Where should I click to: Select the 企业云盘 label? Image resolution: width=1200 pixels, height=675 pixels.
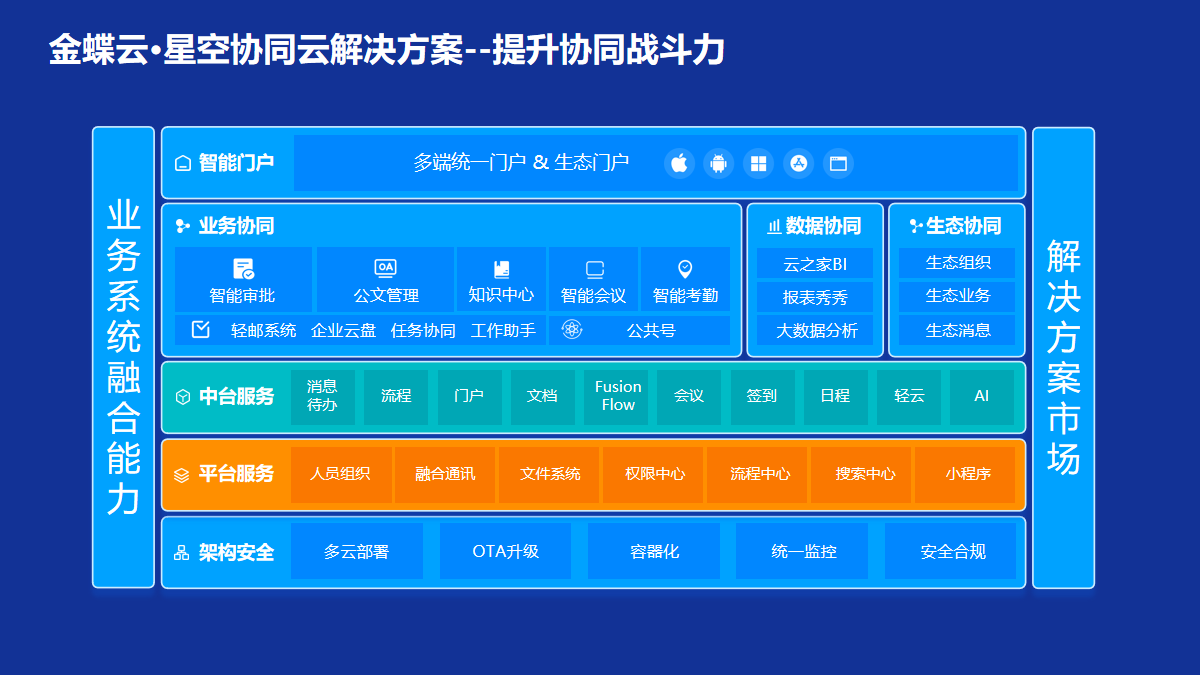click(x=343, y=330)
